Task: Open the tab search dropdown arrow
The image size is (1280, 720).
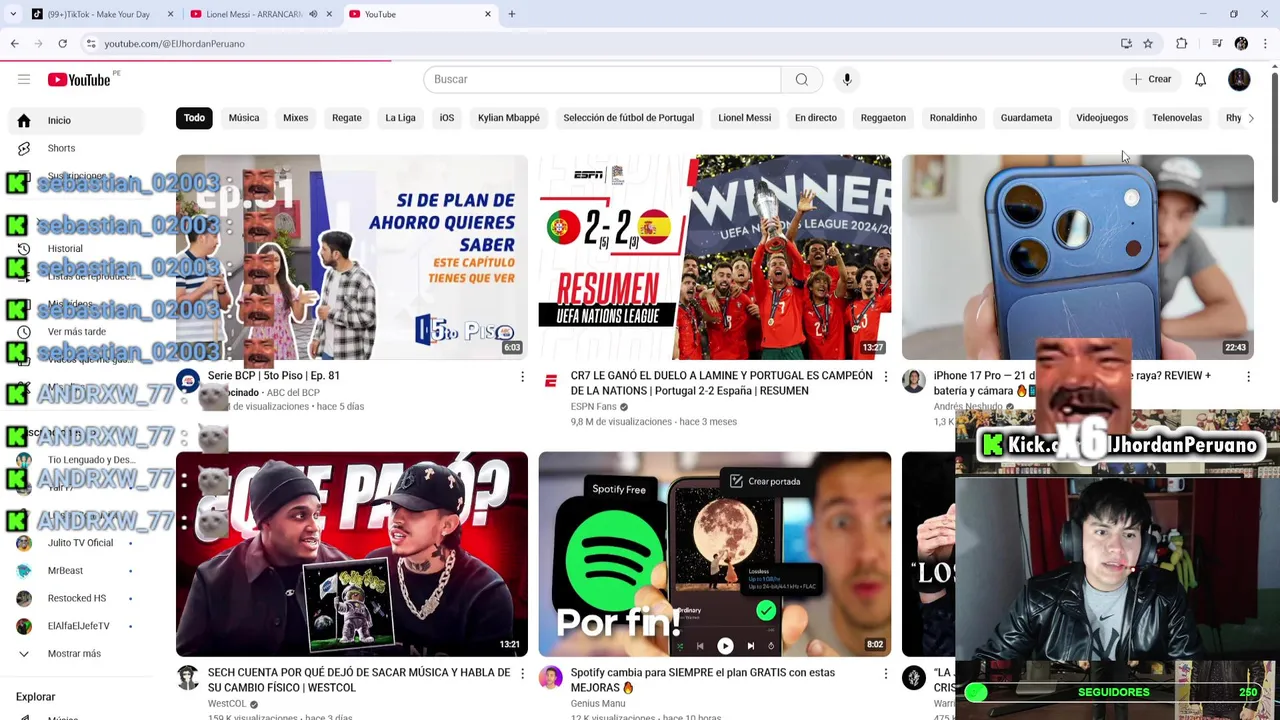Action: point(13,14)
